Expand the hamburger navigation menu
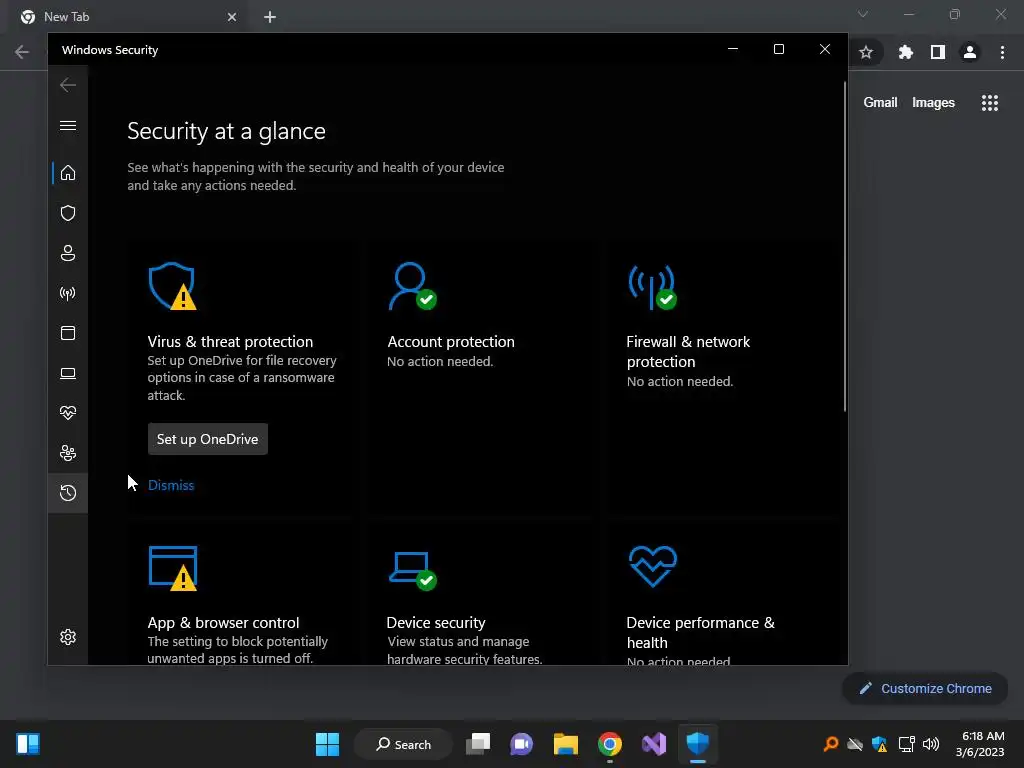 pos(68,125)
